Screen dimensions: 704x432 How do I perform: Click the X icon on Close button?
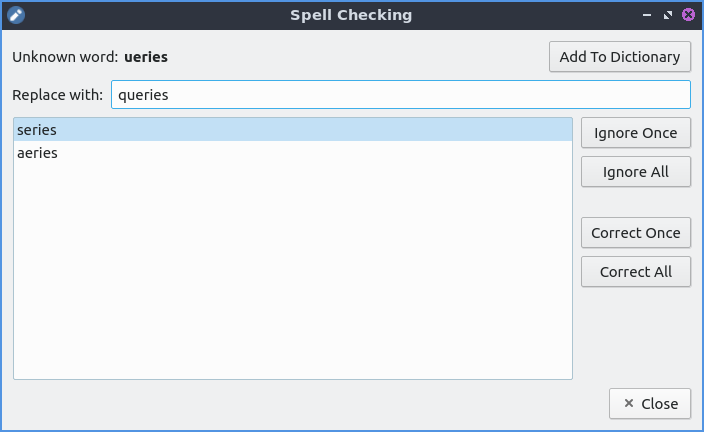click(x=628, y=403)
